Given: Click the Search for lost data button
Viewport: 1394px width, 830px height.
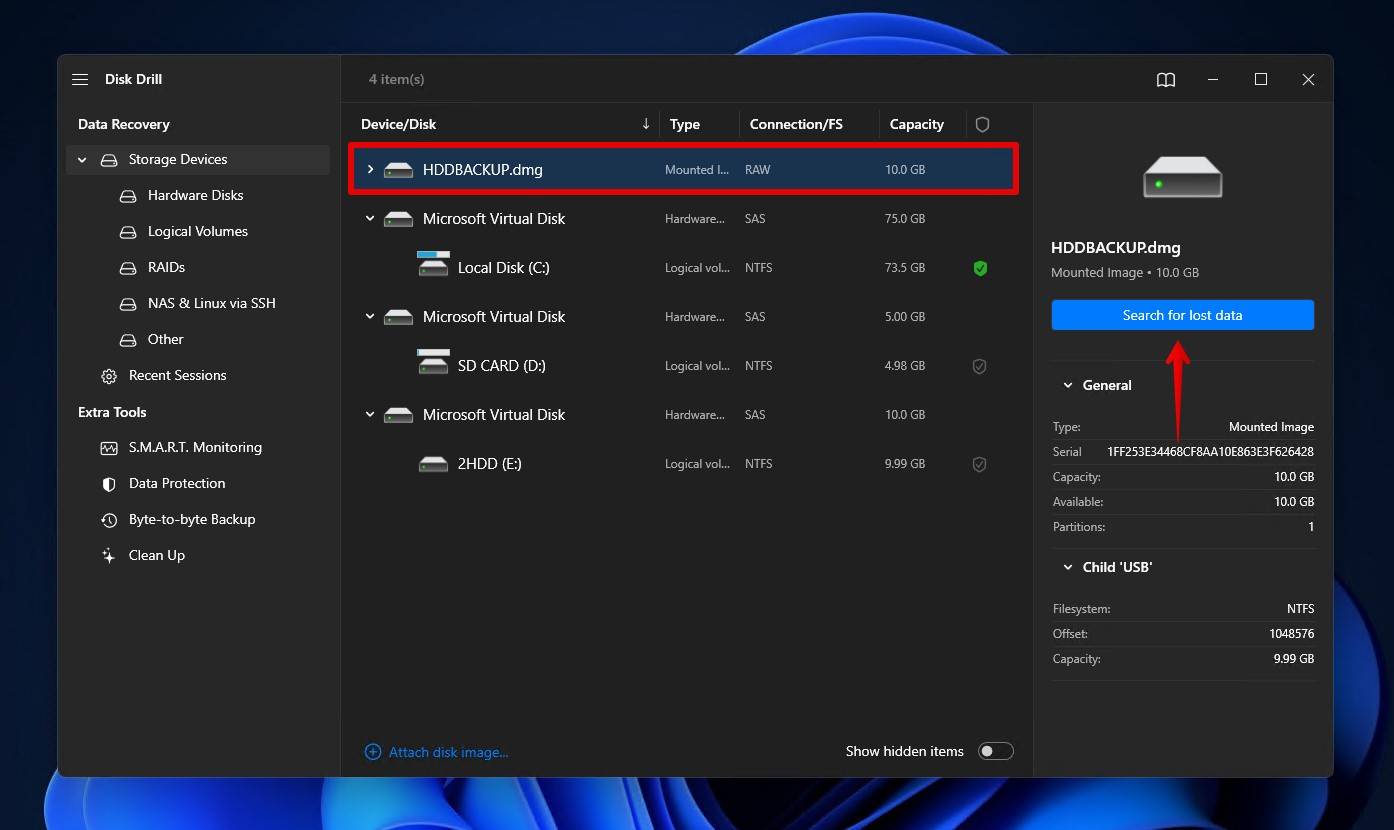Looking at the screenshot, I should [x=1182, y=315].
